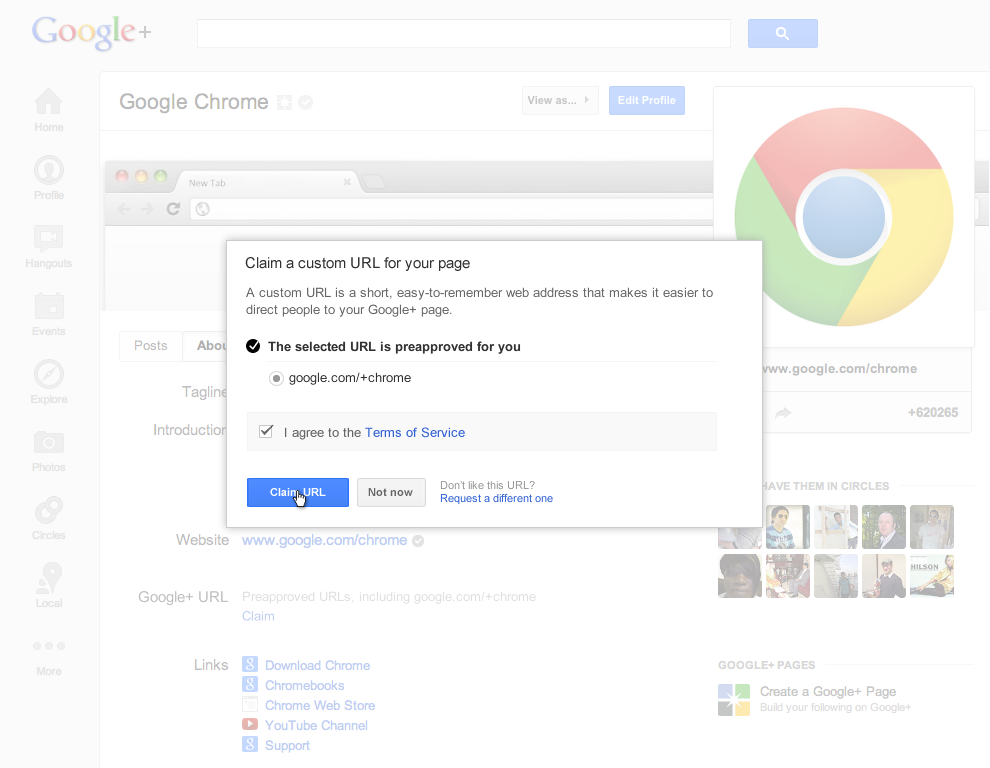Open the www.google.com/chrome website link

point(325,540)
